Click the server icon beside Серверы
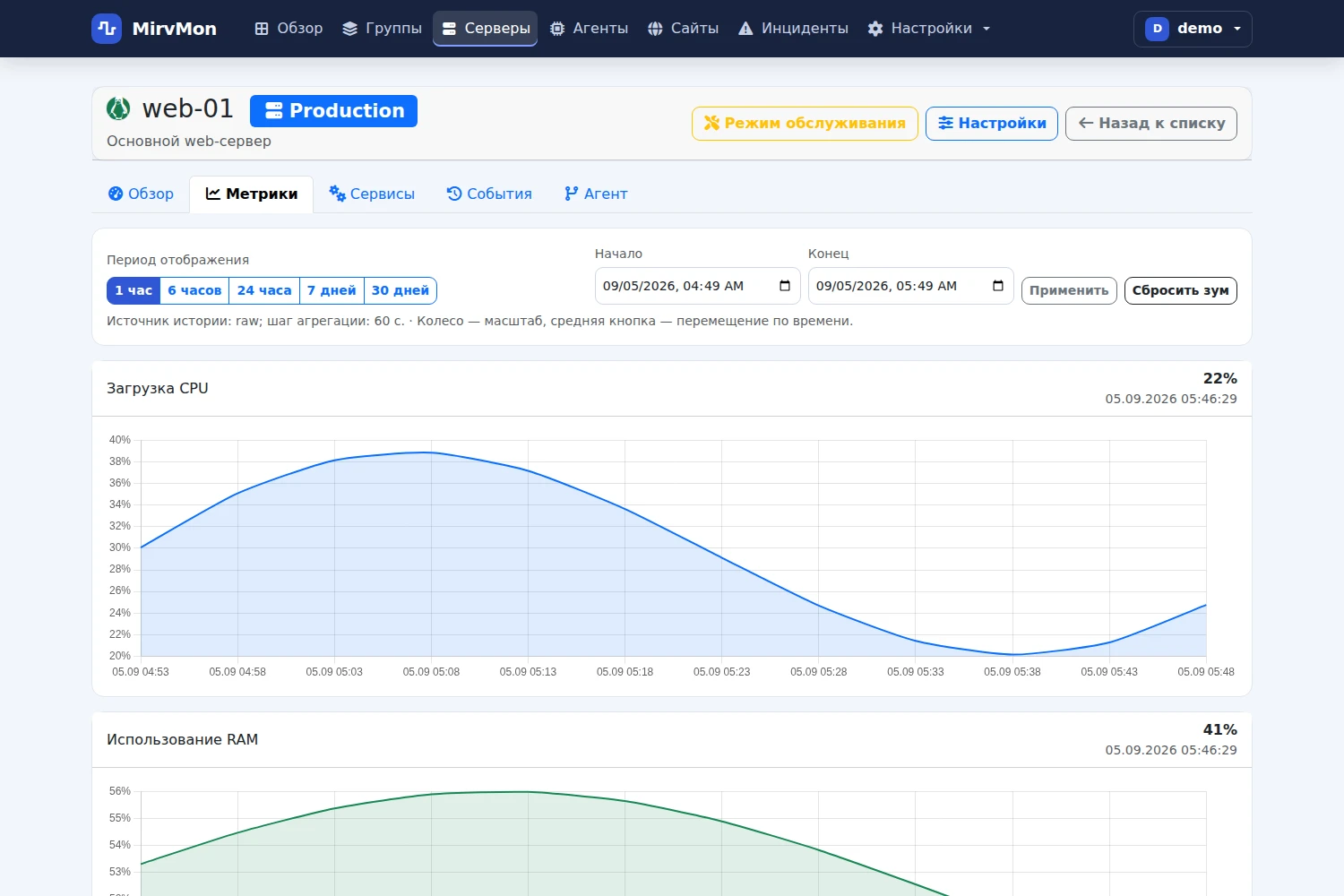Image resolution: width=1344 pixels, height=896 pixels. click(x=449, y=29)
